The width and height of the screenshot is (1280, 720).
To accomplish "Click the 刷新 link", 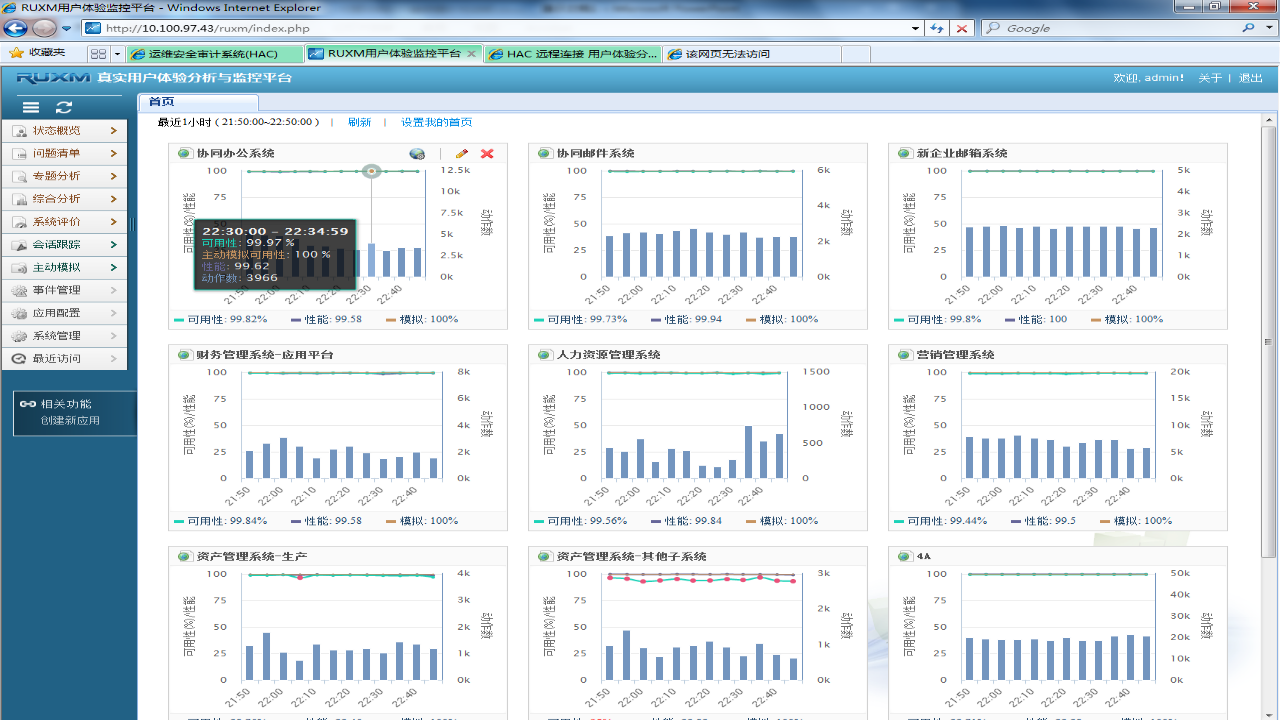I will tap(359, 122).
